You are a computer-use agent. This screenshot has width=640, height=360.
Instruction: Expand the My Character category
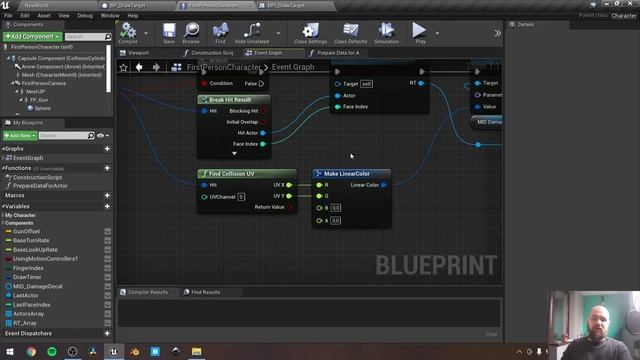pyautogui.click(x=3, y=216)
